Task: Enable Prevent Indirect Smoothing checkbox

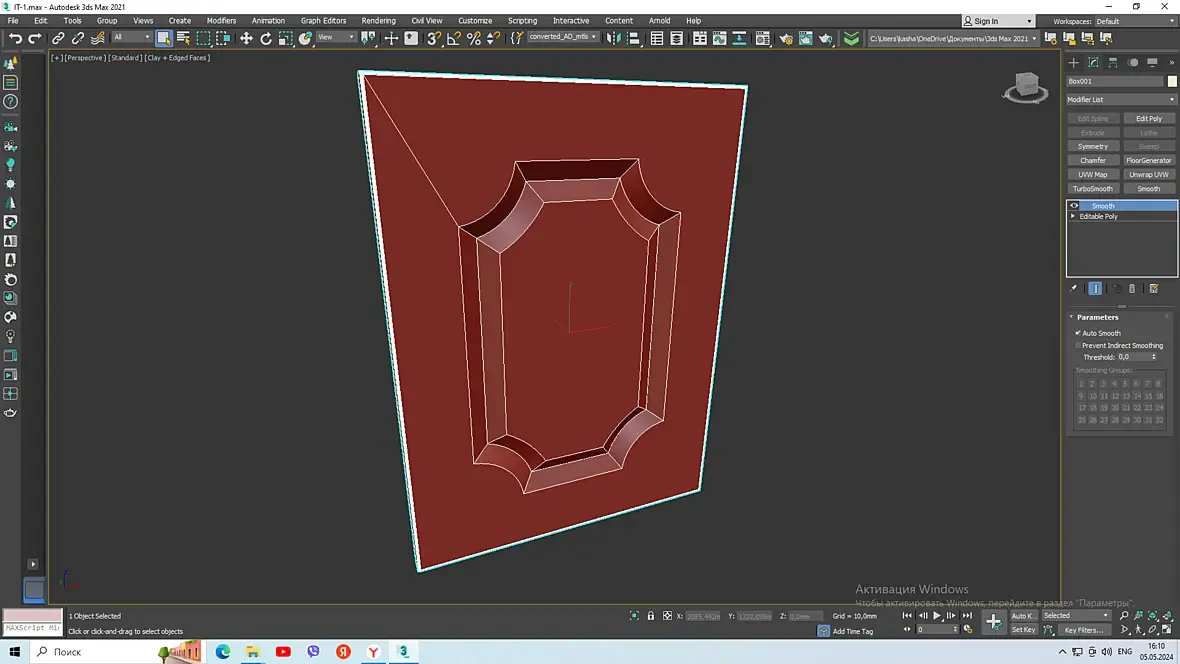Action: (1078, 345)
